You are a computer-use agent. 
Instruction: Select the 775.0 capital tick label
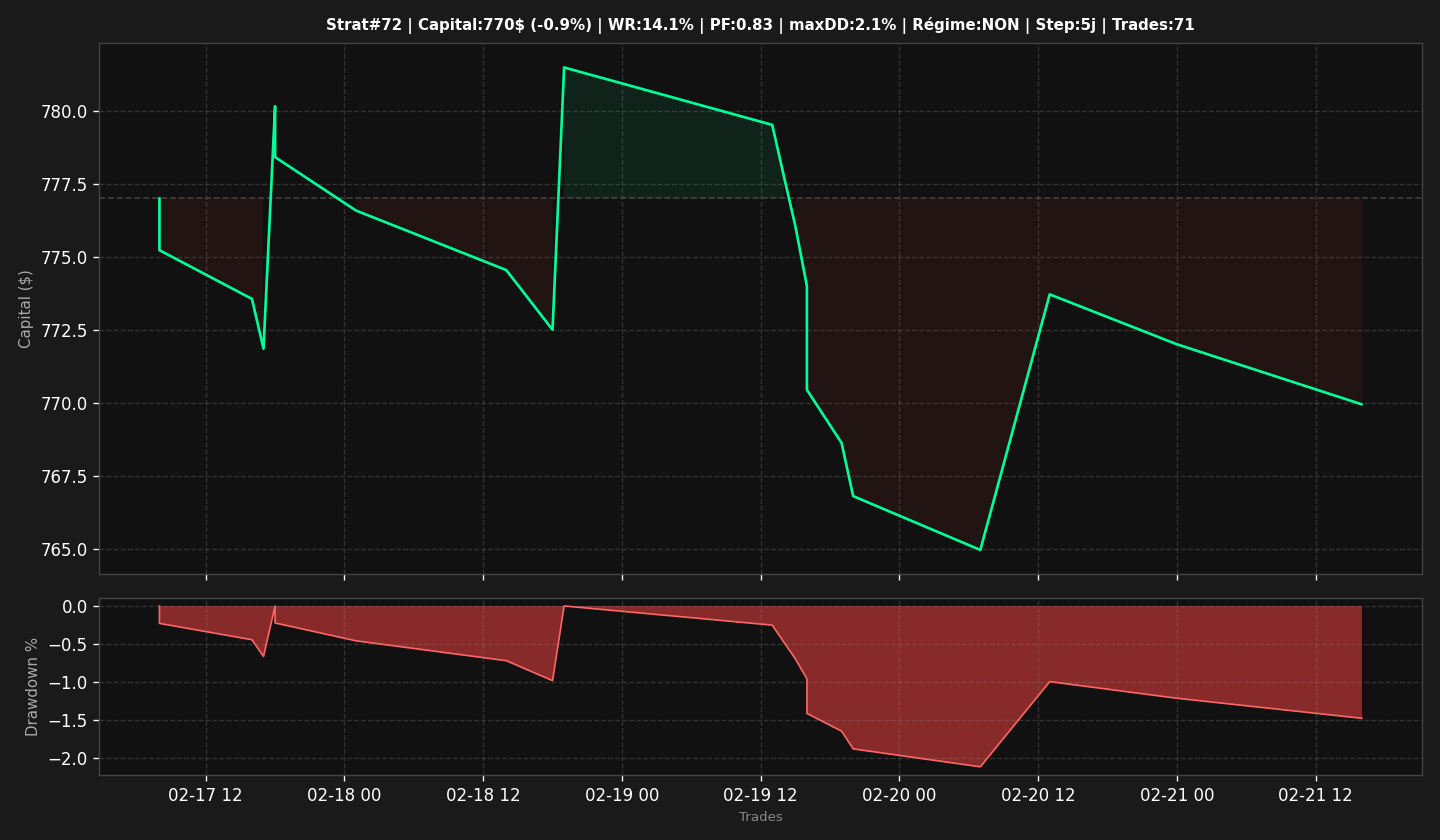(x=65, y=258)
